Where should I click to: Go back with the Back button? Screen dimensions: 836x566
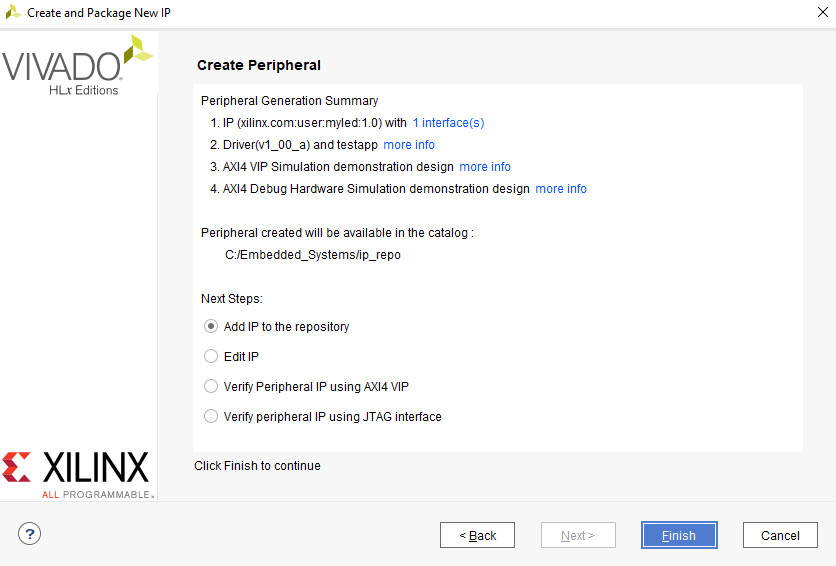tap(477, 535)
